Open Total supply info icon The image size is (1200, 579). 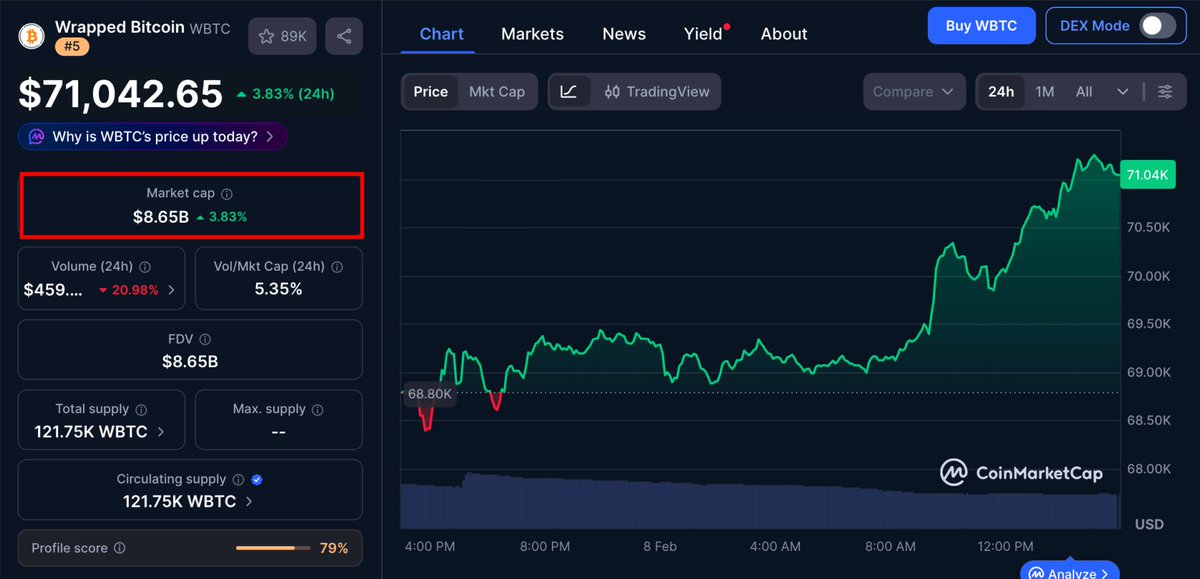coord(141,410)
